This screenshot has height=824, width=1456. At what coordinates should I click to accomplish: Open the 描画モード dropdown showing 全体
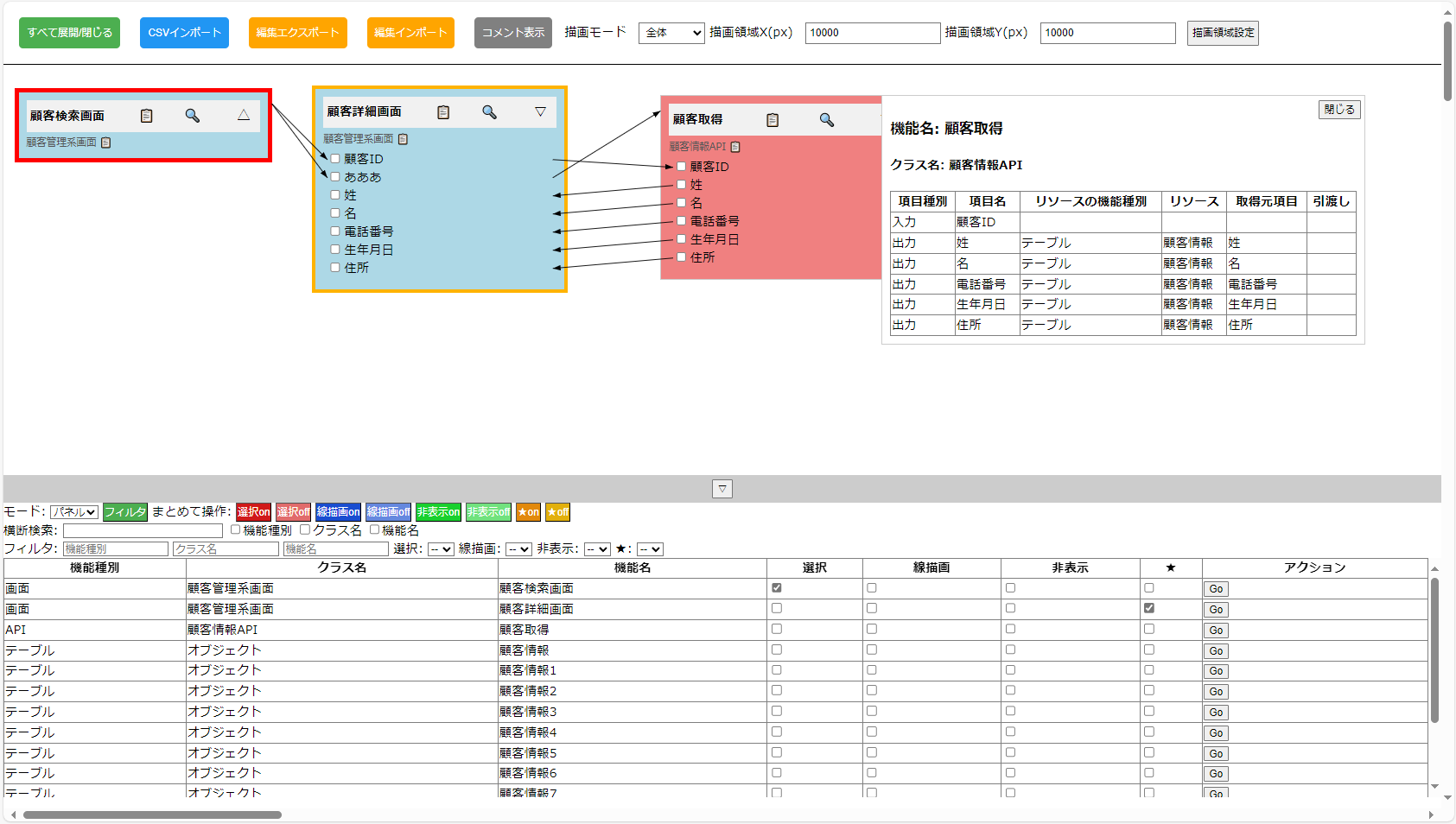click(671, 32)
